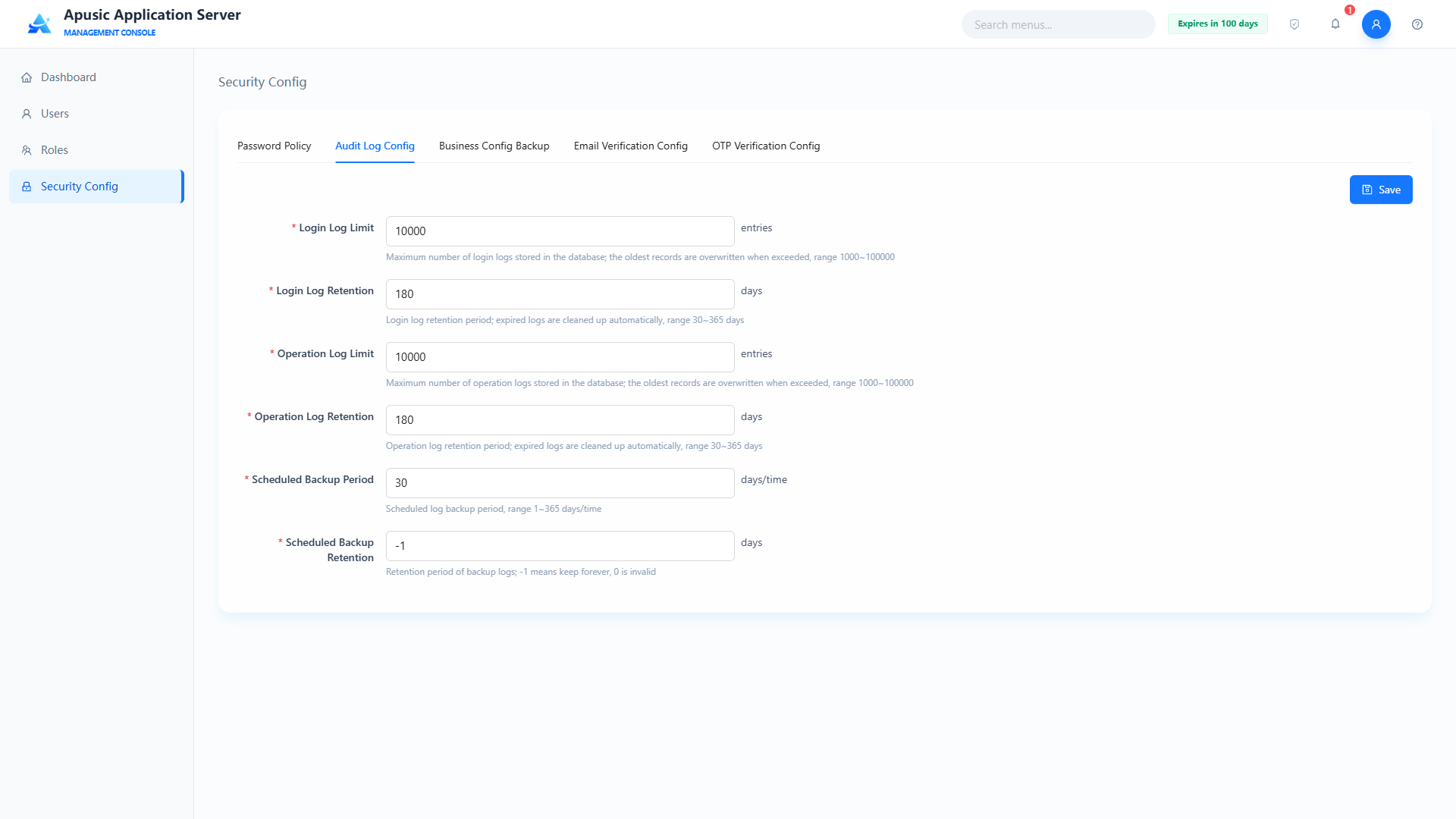Click the Operation Log Retention label

tap(314, 416)
